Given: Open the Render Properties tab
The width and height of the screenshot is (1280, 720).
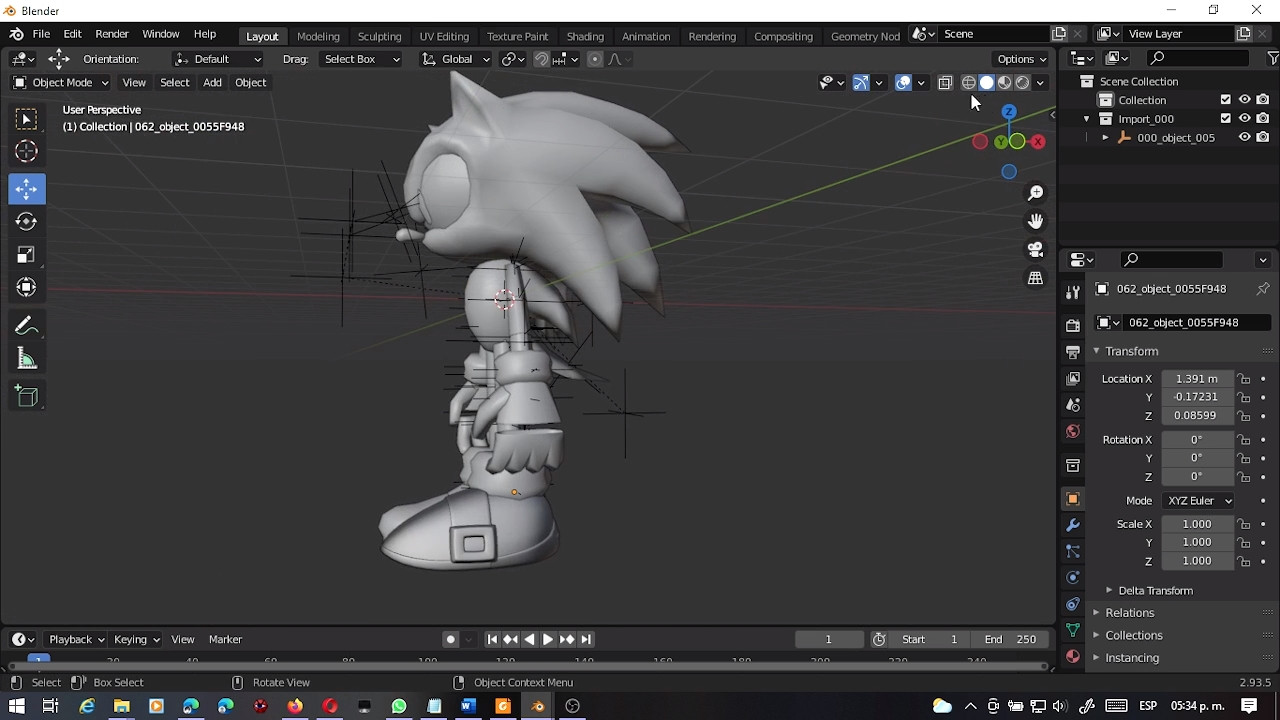Looking at the screenshot, I should [x=1072, y=325].
